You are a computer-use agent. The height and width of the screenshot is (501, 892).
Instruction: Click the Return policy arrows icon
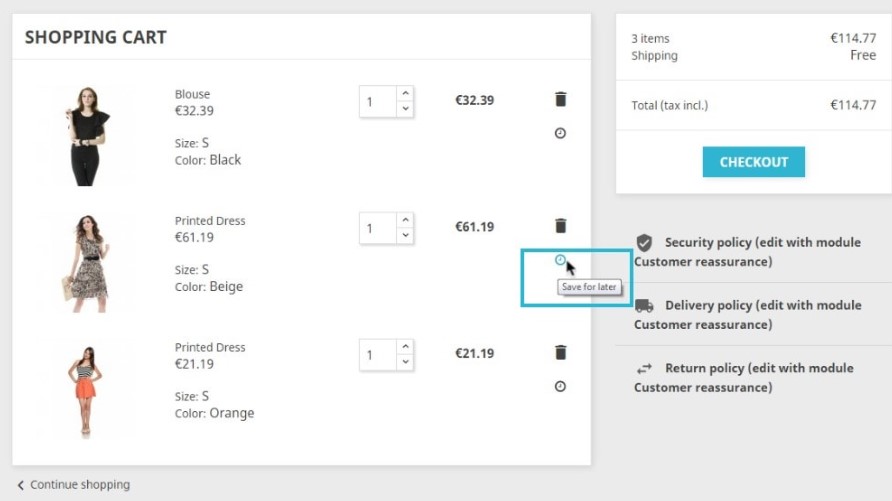click(x=644, y=369)
